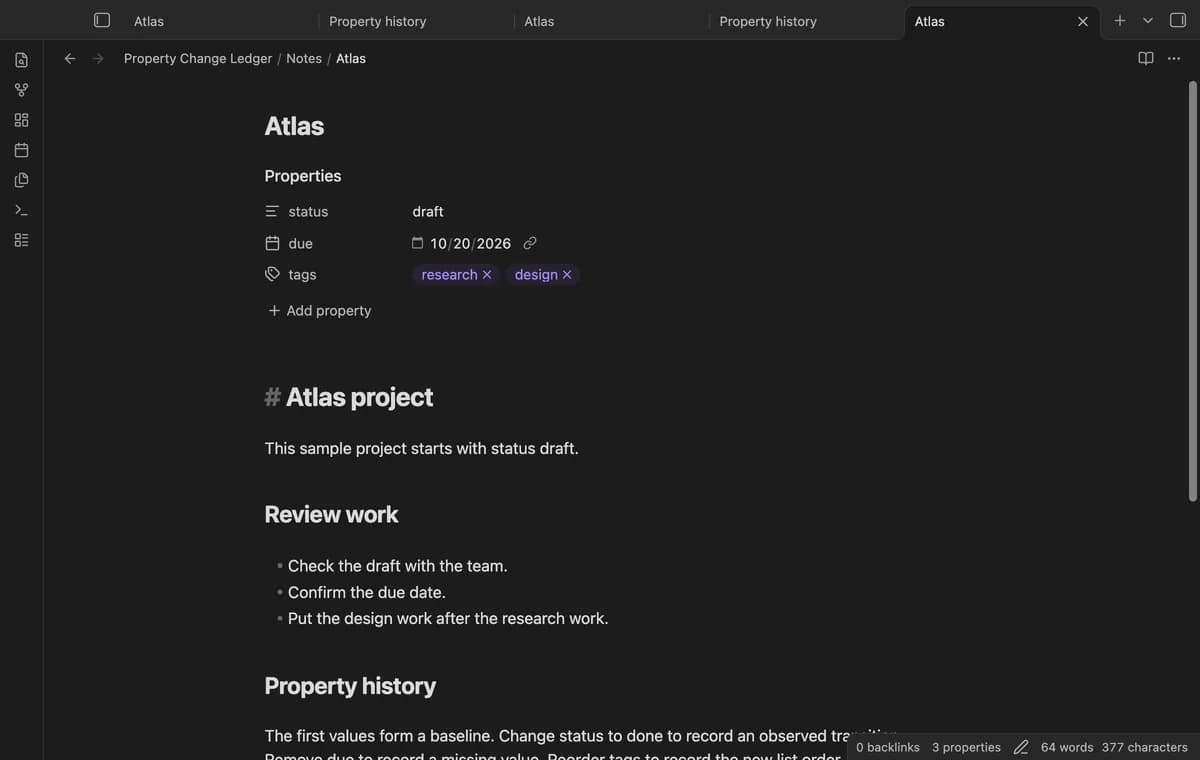Edit the status value draft

428,212
